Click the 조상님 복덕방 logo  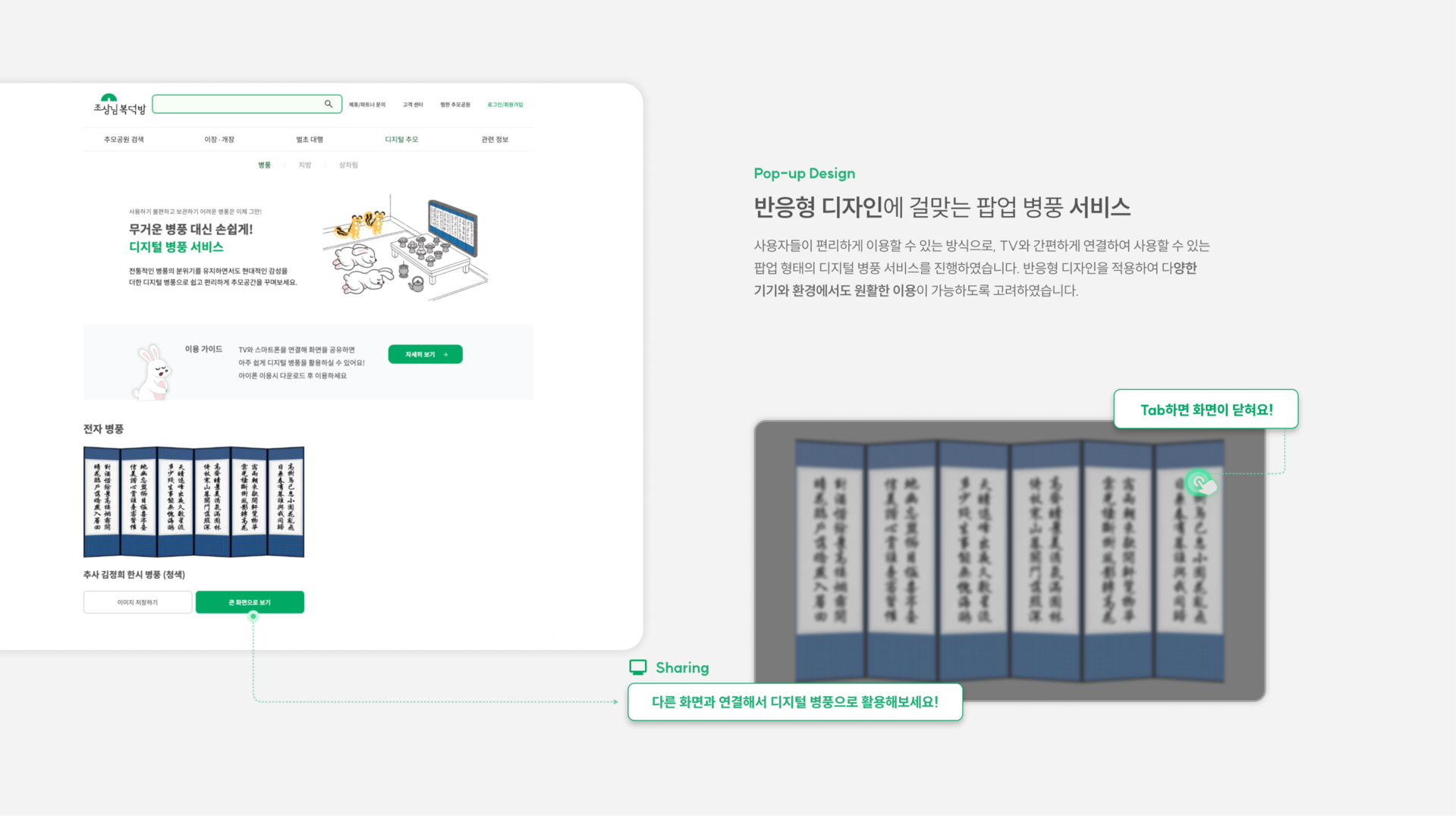coord(119,105)
